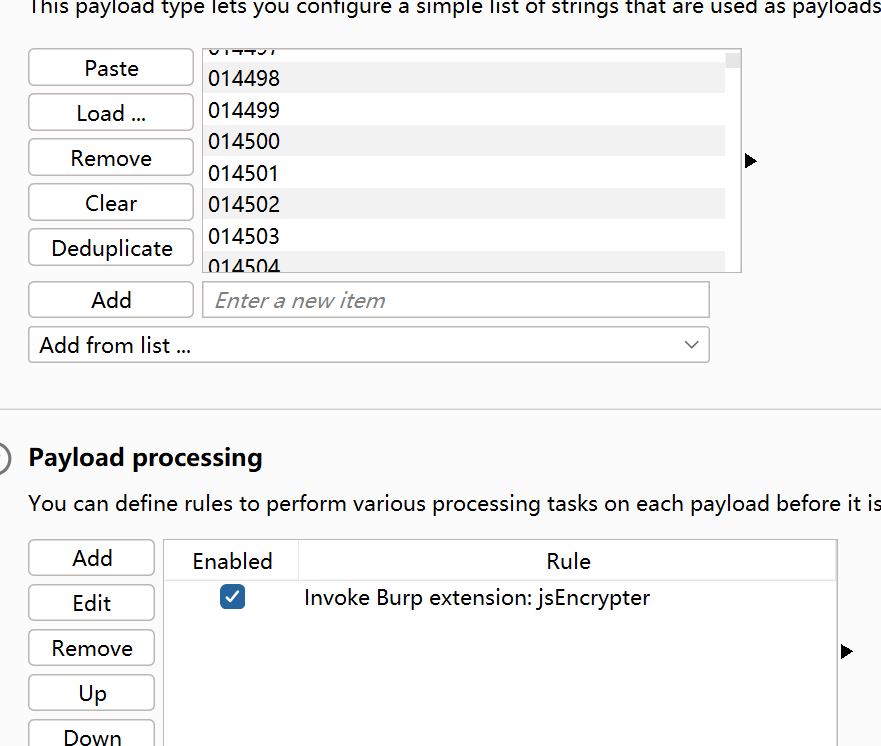
Task: Move the processing rule down
Action: pyautogui.click(x=92, y=736)
